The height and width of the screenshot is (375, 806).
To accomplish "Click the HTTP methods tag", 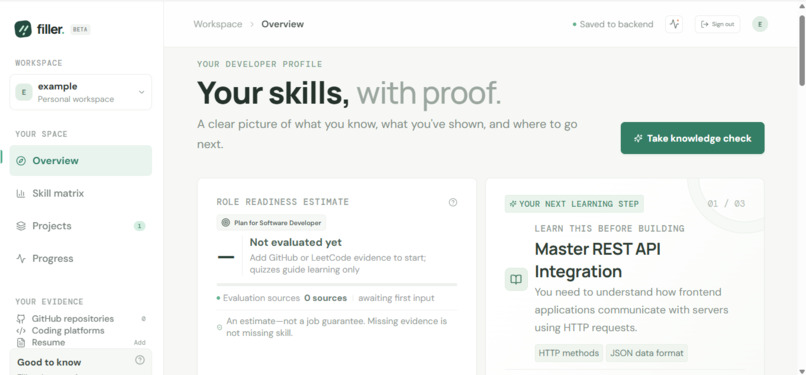I will click(569, 353).
